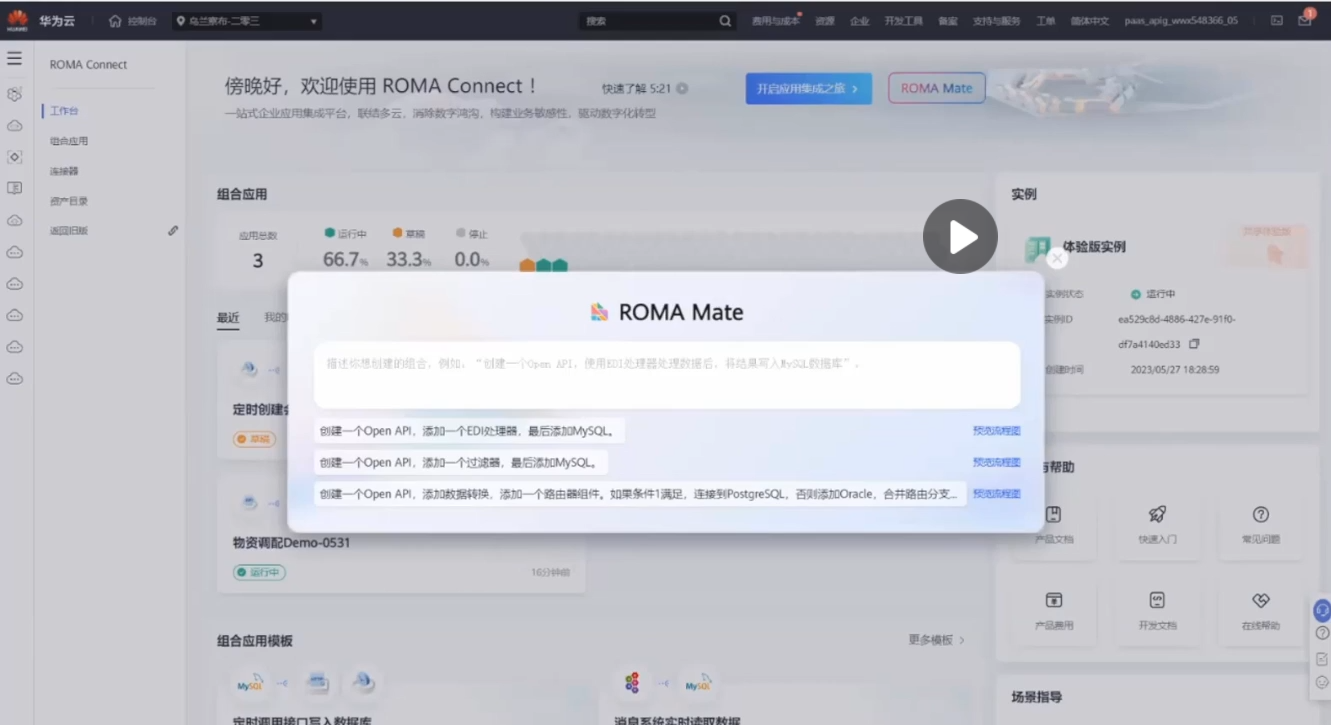Open the 支持与服务 menu

pos(996,21)
